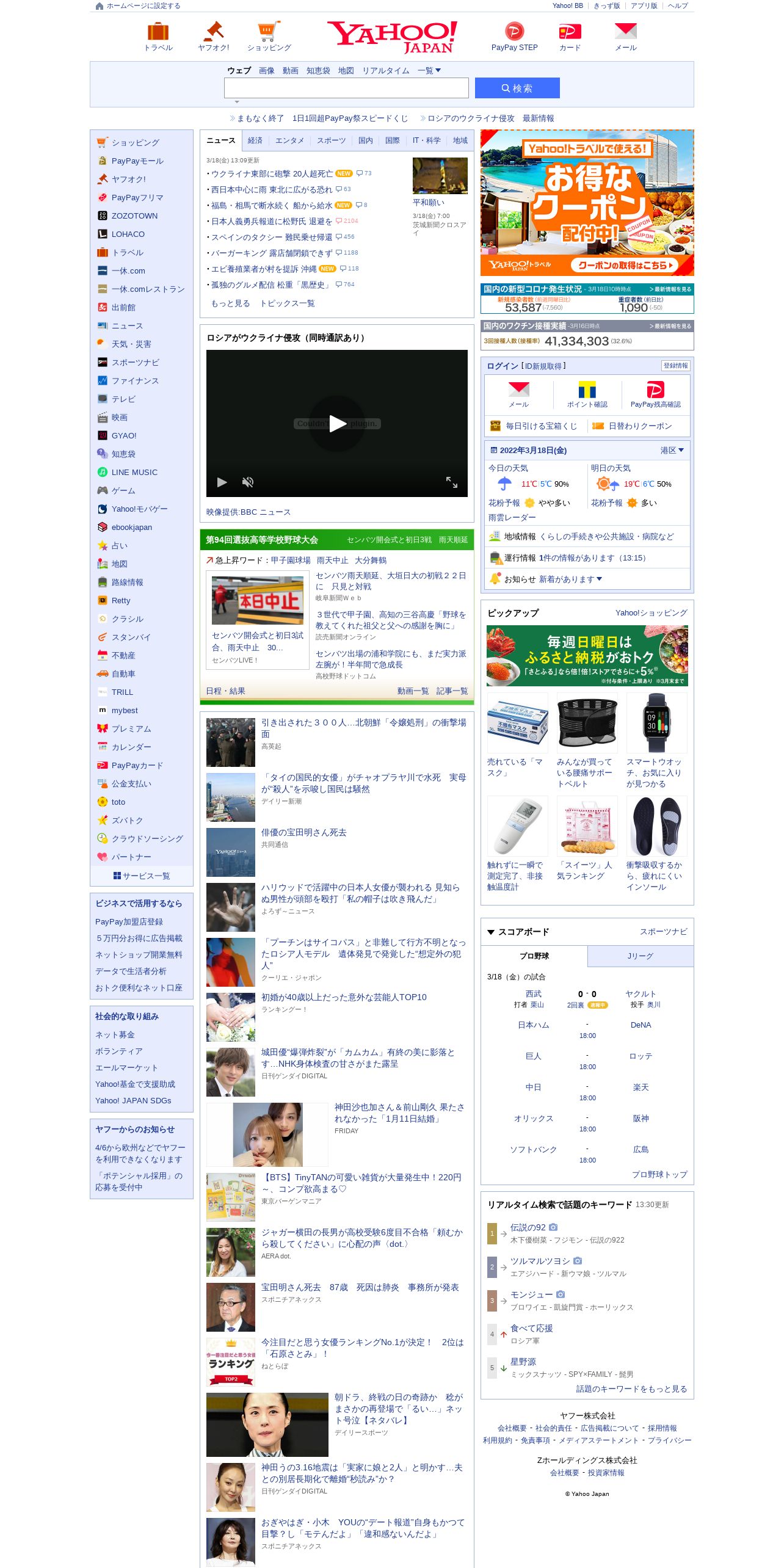Switch to the エンタメ news tab
Screen dimensions: 784x1568
(289, 140)
